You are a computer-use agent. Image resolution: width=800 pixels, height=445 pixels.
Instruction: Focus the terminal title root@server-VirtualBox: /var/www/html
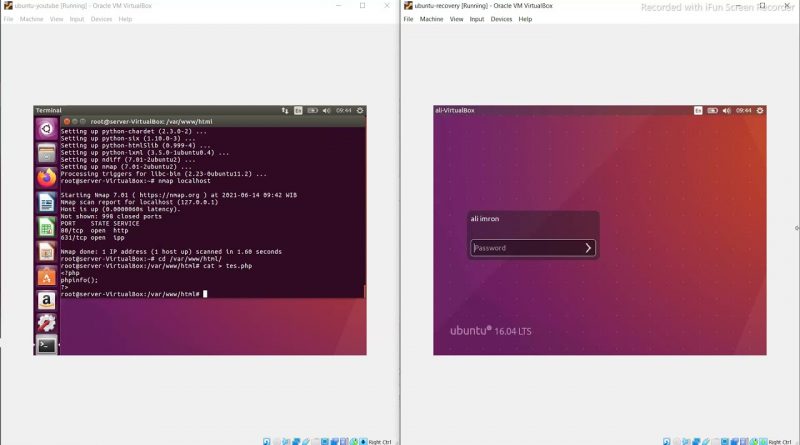coord(151,121)
